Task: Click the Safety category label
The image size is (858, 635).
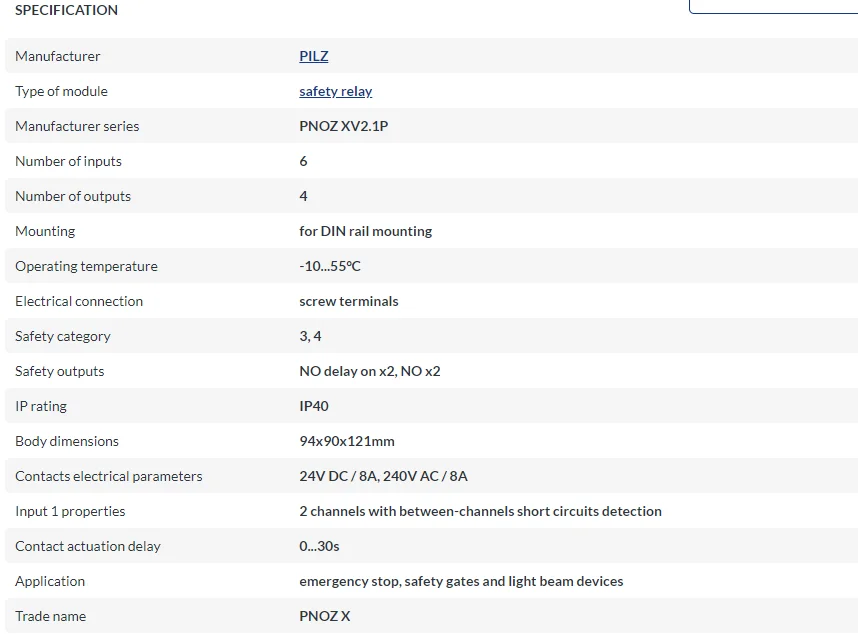Action: tap(63, 336)
